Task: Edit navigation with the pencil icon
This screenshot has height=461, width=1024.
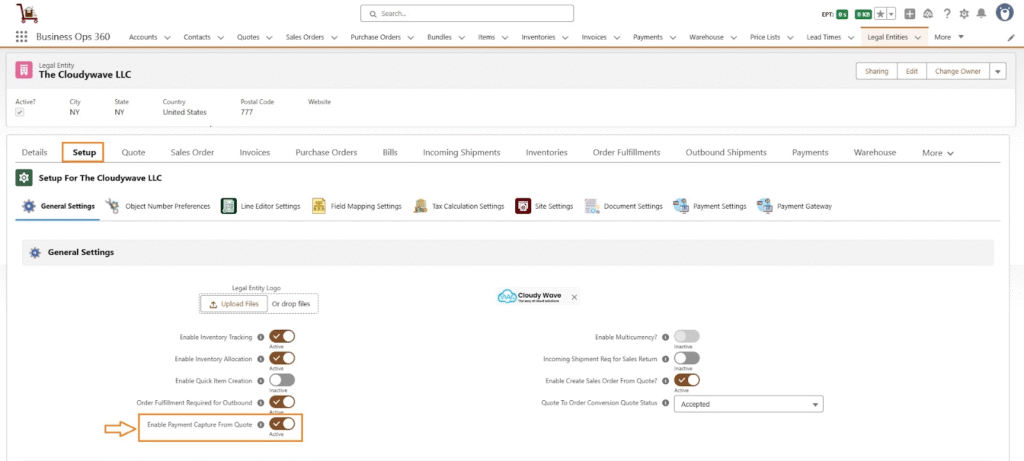Action: tap(1010, 37)
